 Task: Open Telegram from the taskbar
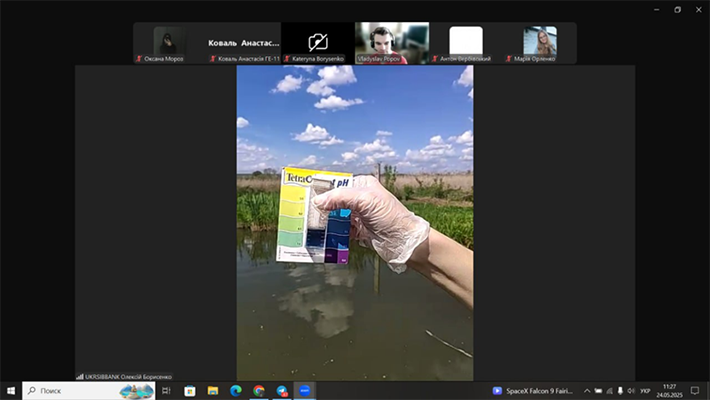[x=282, y=390]
